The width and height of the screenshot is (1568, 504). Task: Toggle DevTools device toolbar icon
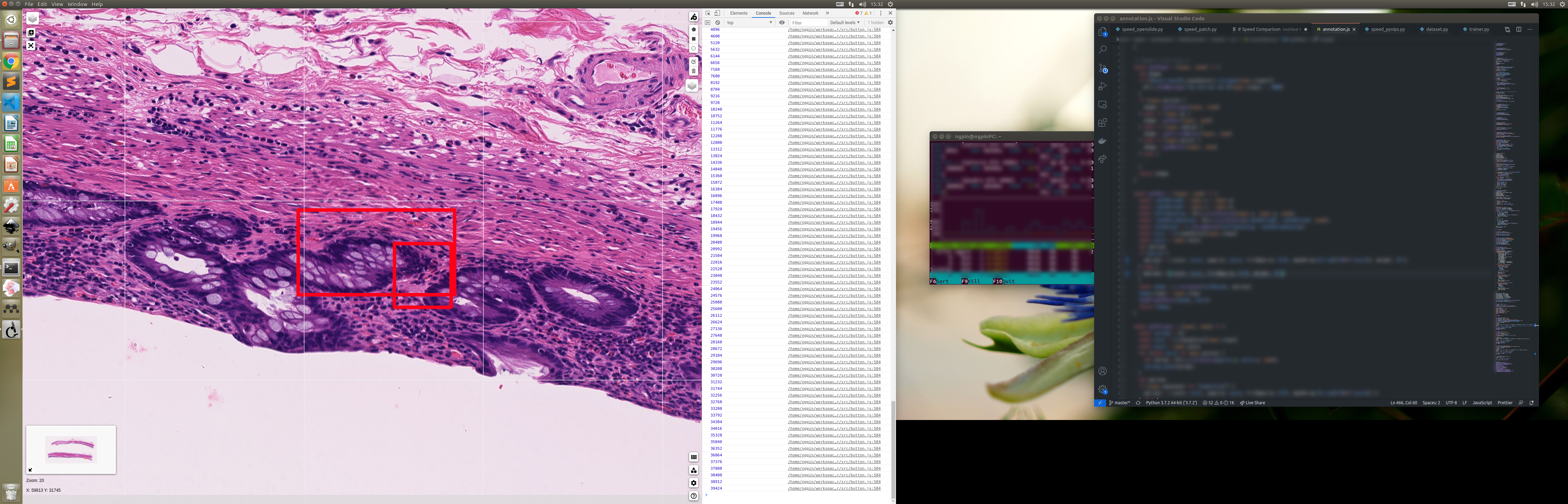tap(717, 13)
